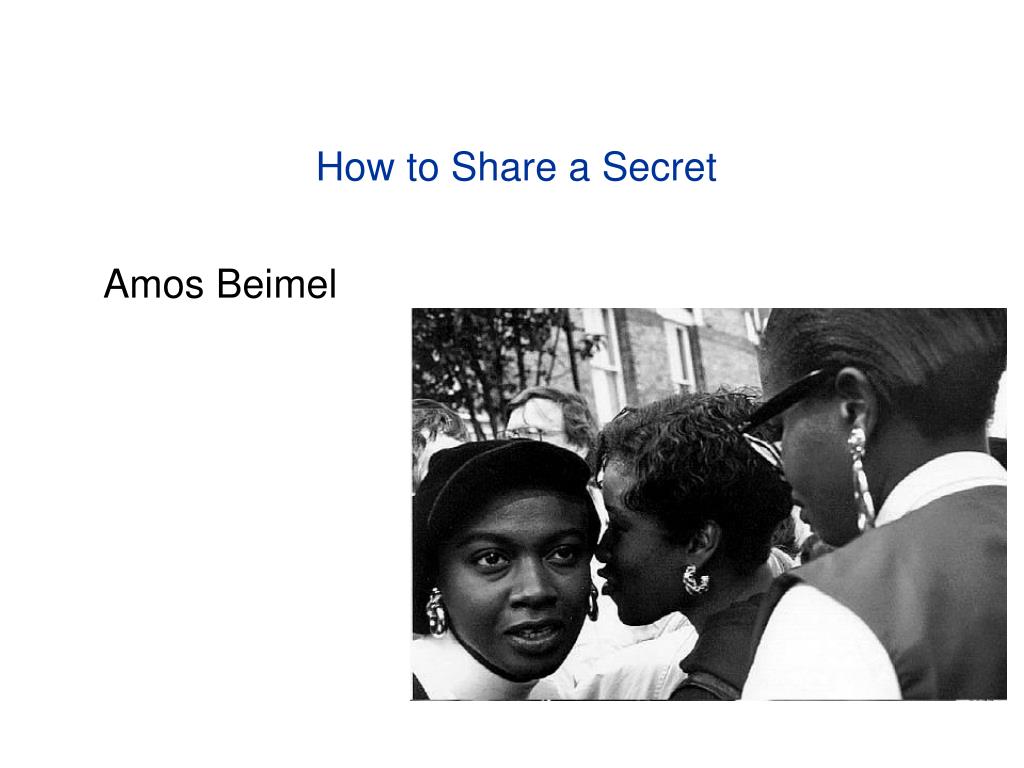Click the hoop earring of whispering woman

(x=696, y=579)
